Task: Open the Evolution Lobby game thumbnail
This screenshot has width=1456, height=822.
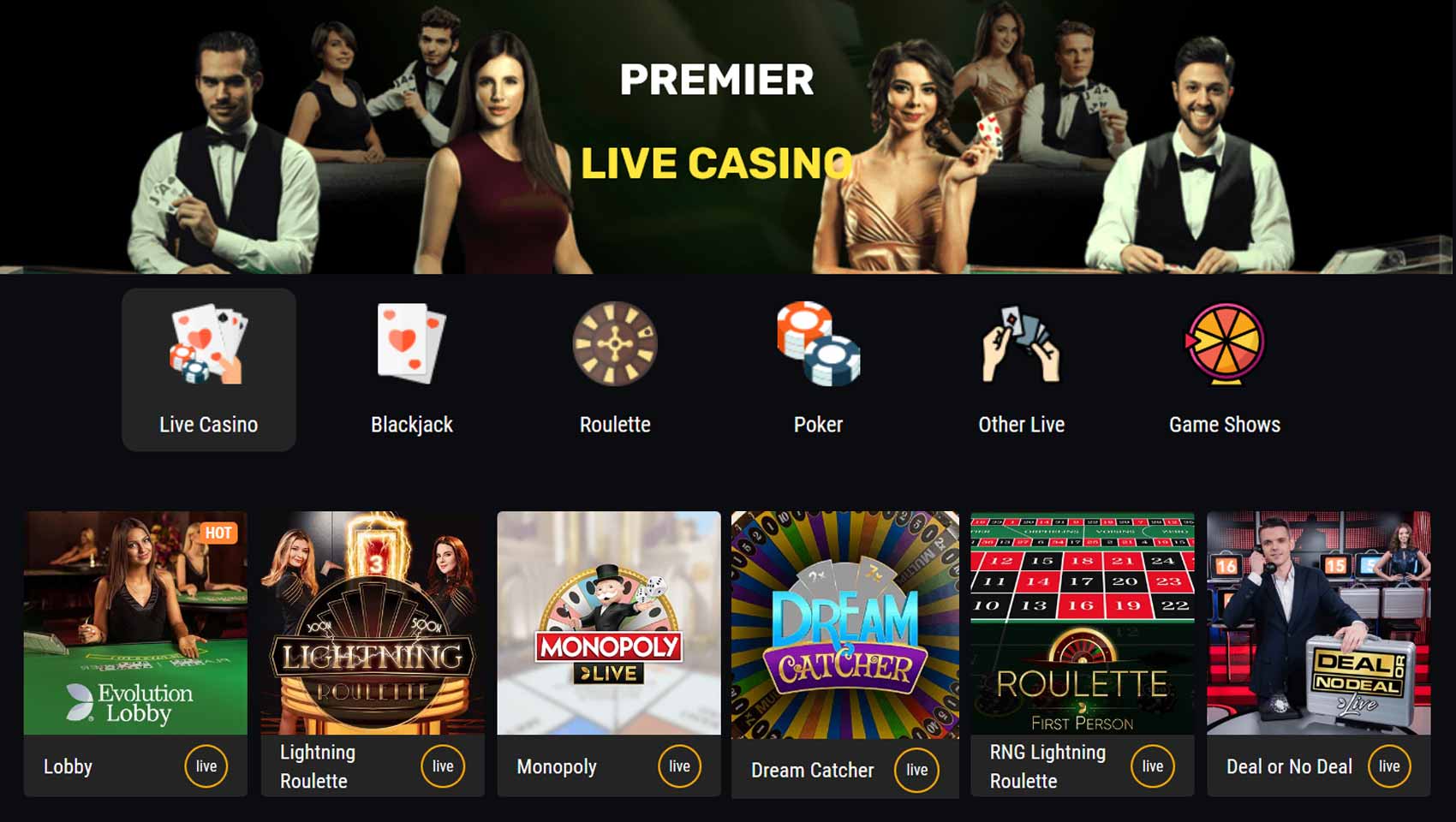Action: 135,622
